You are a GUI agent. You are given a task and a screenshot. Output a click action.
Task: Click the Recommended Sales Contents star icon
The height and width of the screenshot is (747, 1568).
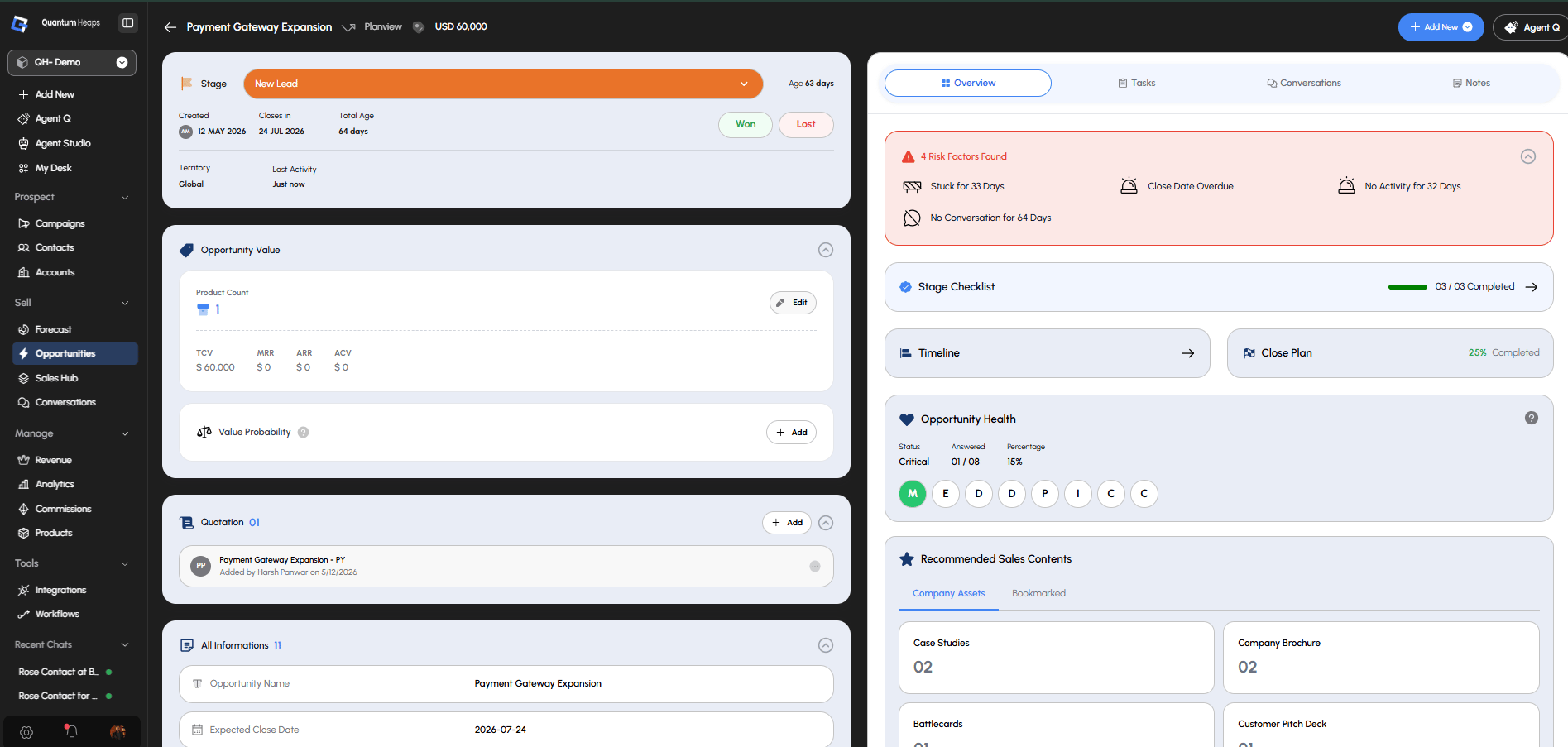pyautogui.click(x=907, y=559)
